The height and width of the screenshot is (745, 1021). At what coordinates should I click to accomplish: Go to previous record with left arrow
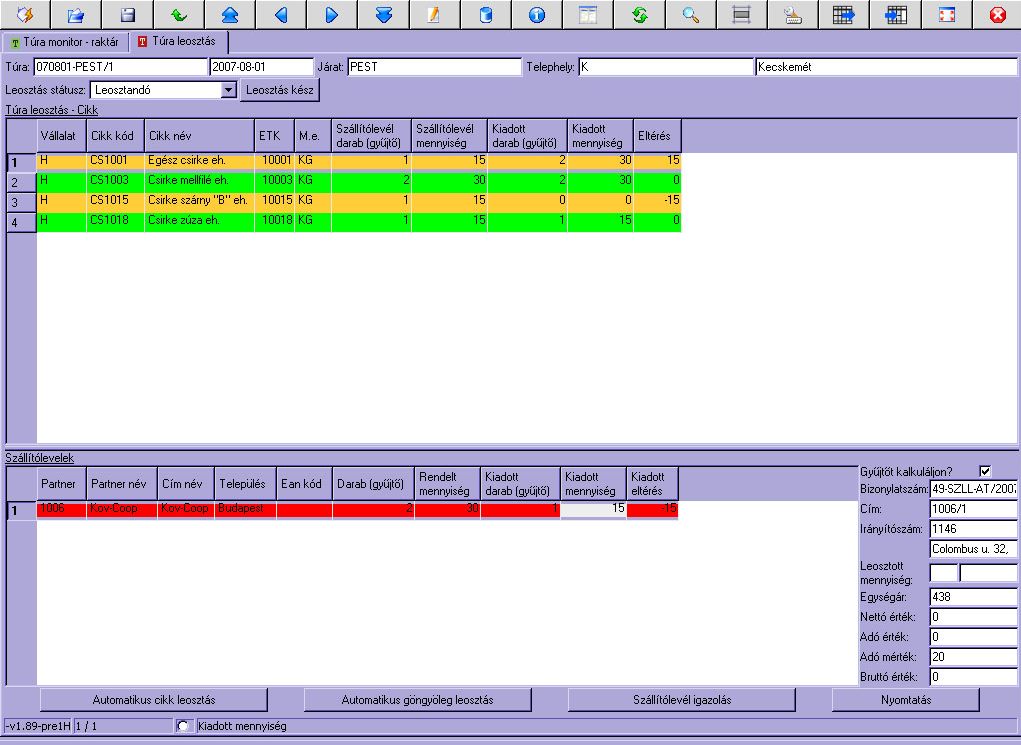click(x=281, y=15)
